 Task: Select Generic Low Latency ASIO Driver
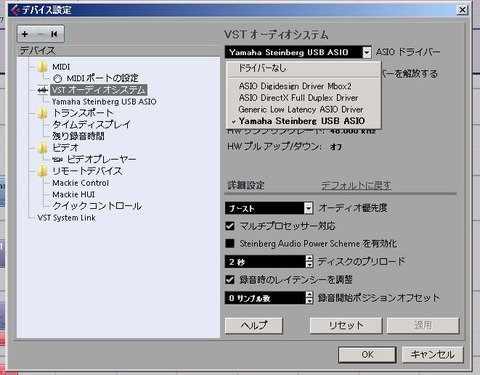point(304,109)
